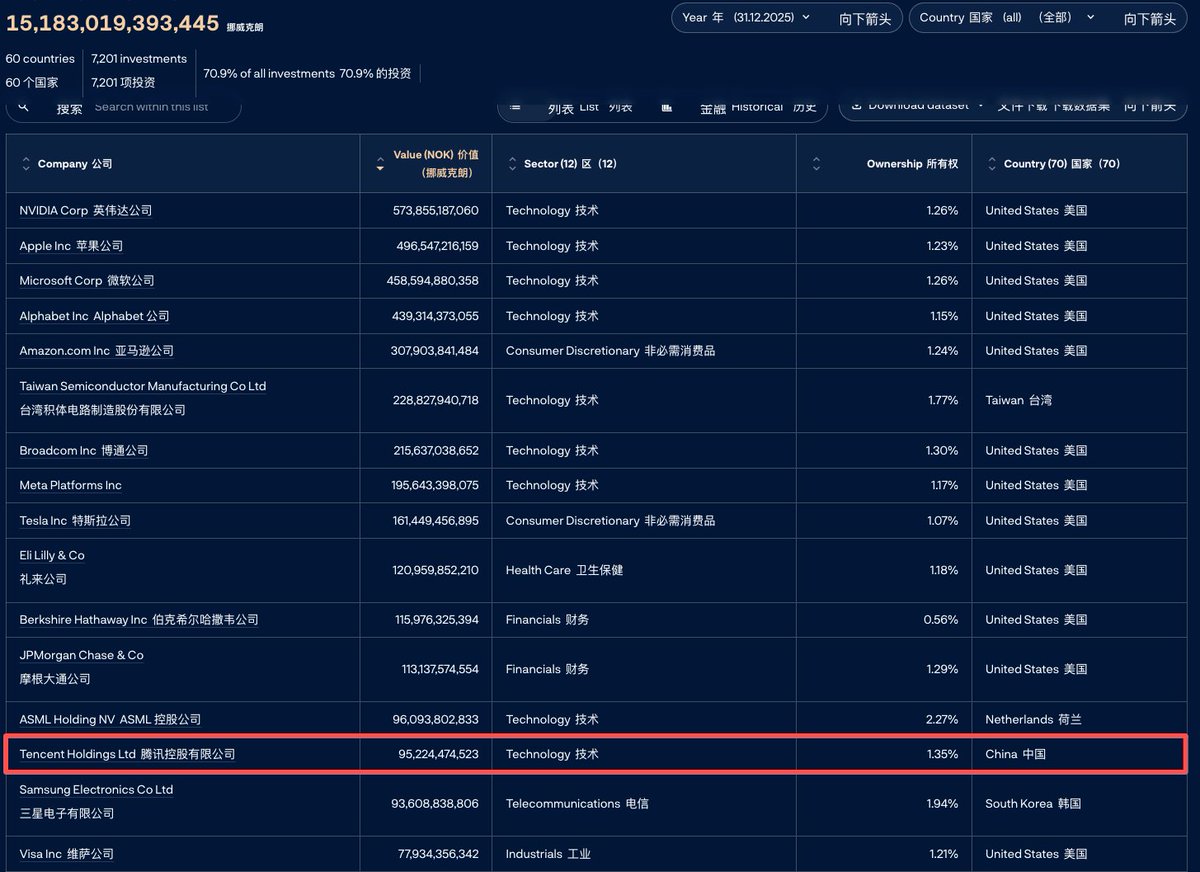
Task: Open the Tesla Inc company link
Action: pyautogui.click(x=75, y=521)
